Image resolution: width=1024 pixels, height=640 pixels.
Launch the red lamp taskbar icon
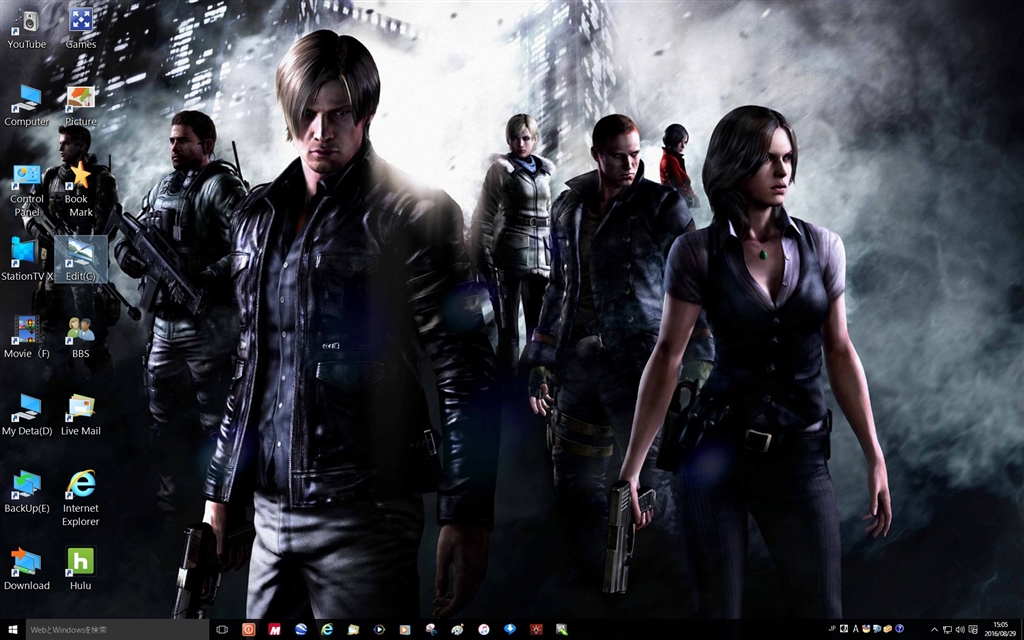tap(536, 630)
